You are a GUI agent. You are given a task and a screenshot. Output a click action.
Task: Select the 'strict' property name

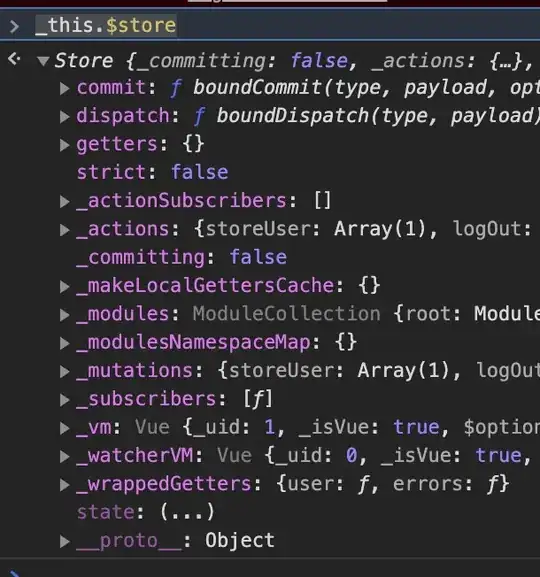click(111, 172)
